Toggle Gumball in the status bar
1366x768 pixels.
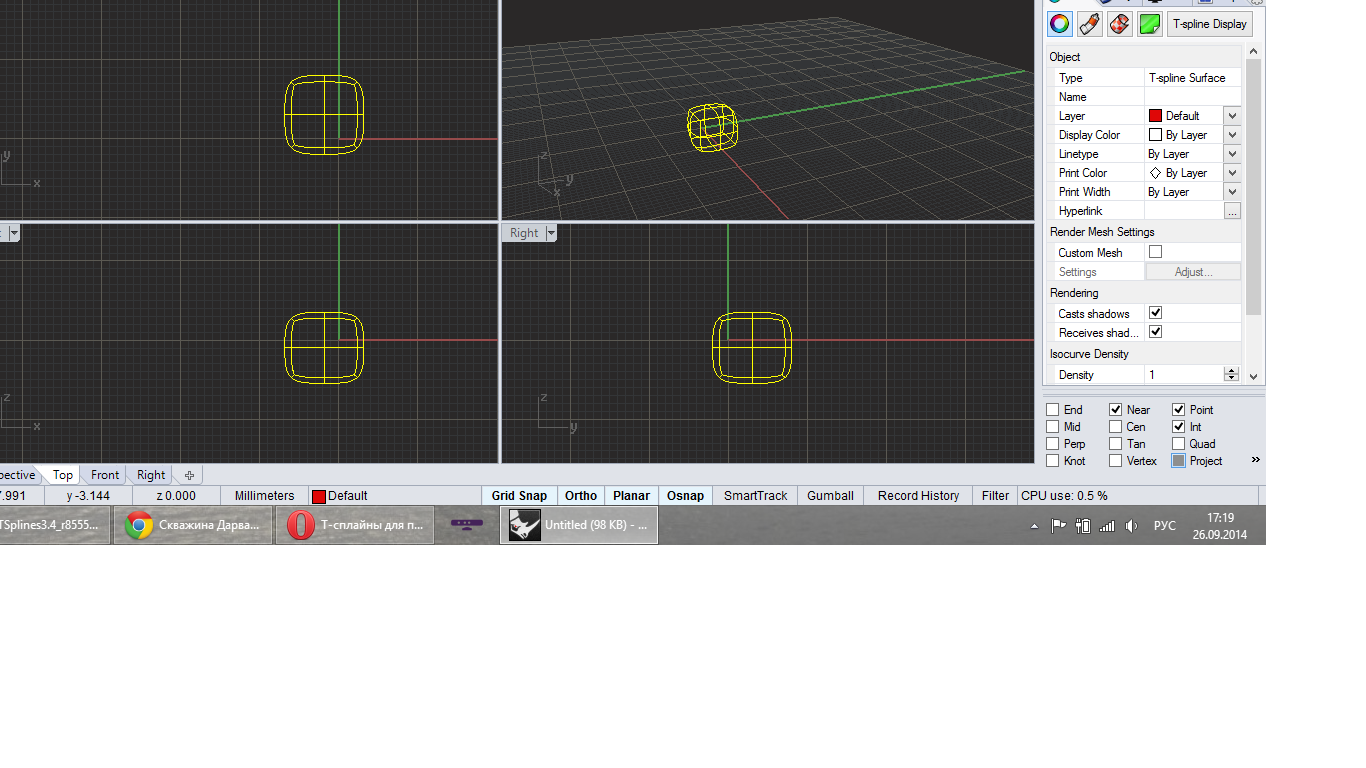click(x=831, y=496)
